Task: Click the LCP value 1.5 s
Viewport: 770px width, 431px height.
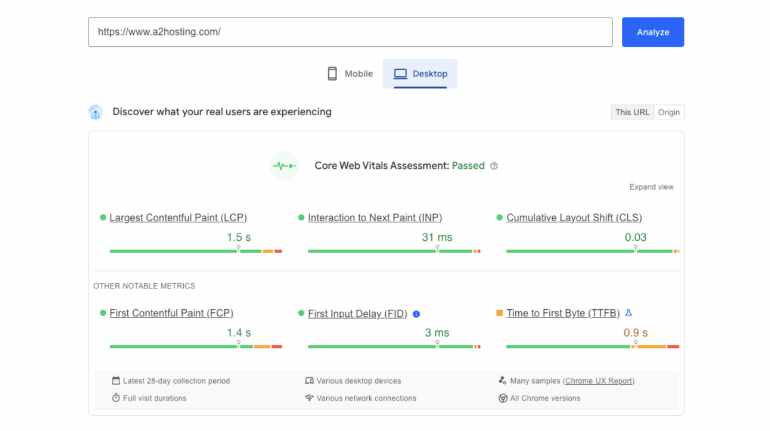Action: coord(239,238)
